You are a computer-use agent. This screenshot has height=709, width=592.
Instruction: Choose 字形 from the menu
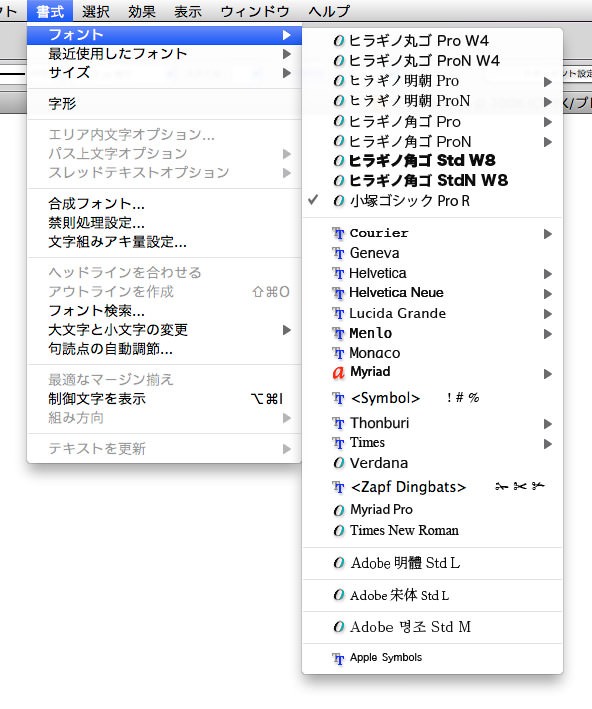click(164, 104)
